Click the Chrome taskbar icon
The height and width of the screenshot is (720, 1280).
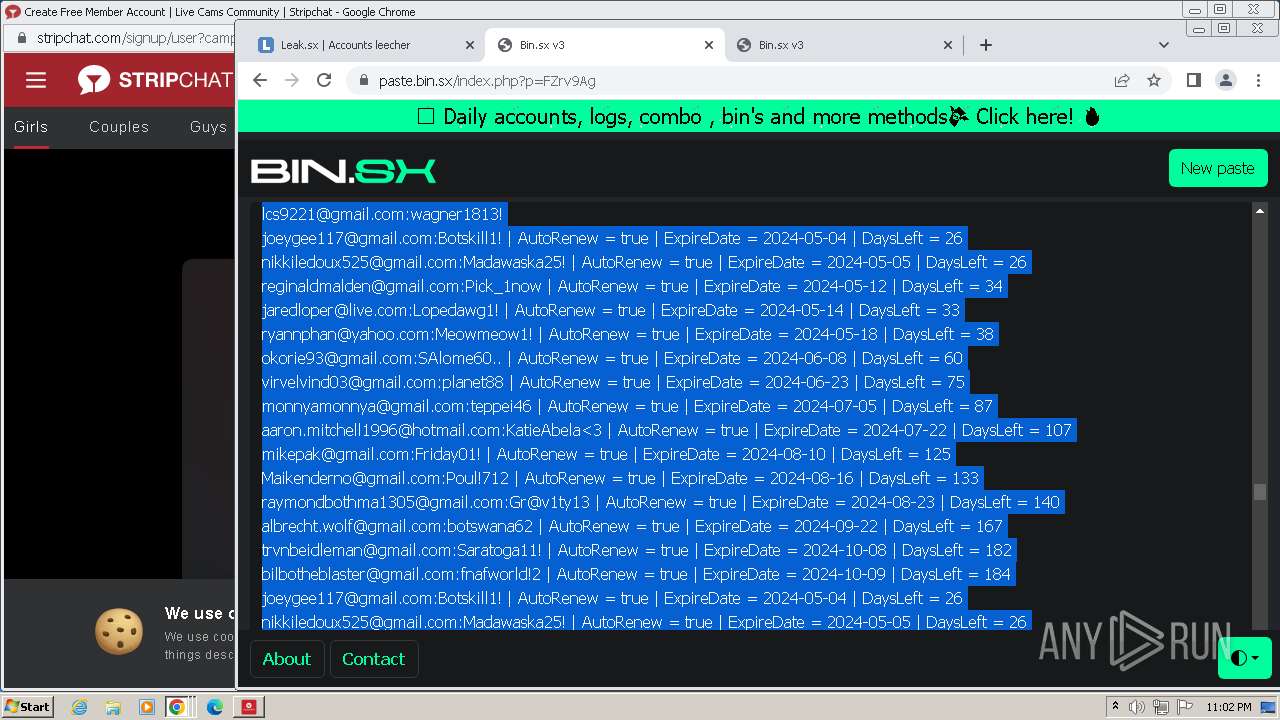(177, 707)
